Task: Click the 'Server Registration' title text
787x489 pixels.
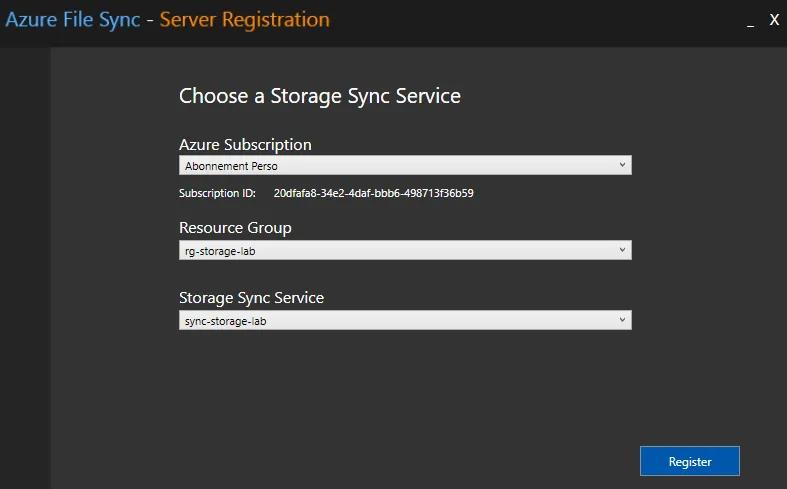Action: (x=244, y=20)
